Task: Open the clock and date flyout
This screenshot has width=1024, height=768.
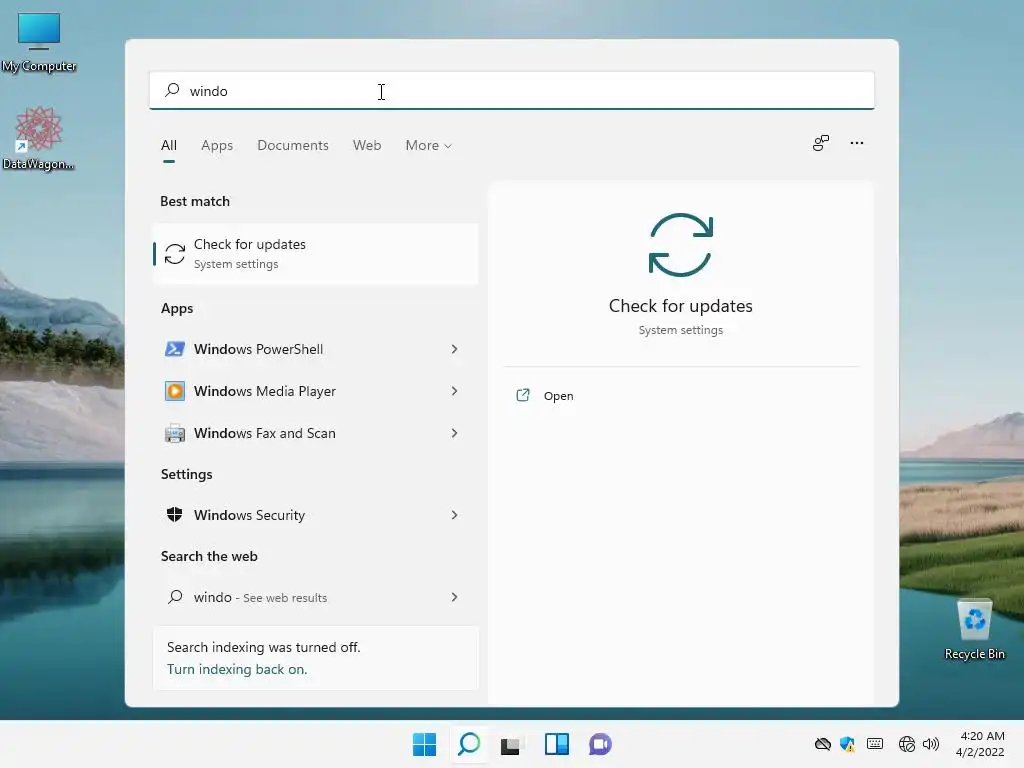Action: (x=980, y=744)
